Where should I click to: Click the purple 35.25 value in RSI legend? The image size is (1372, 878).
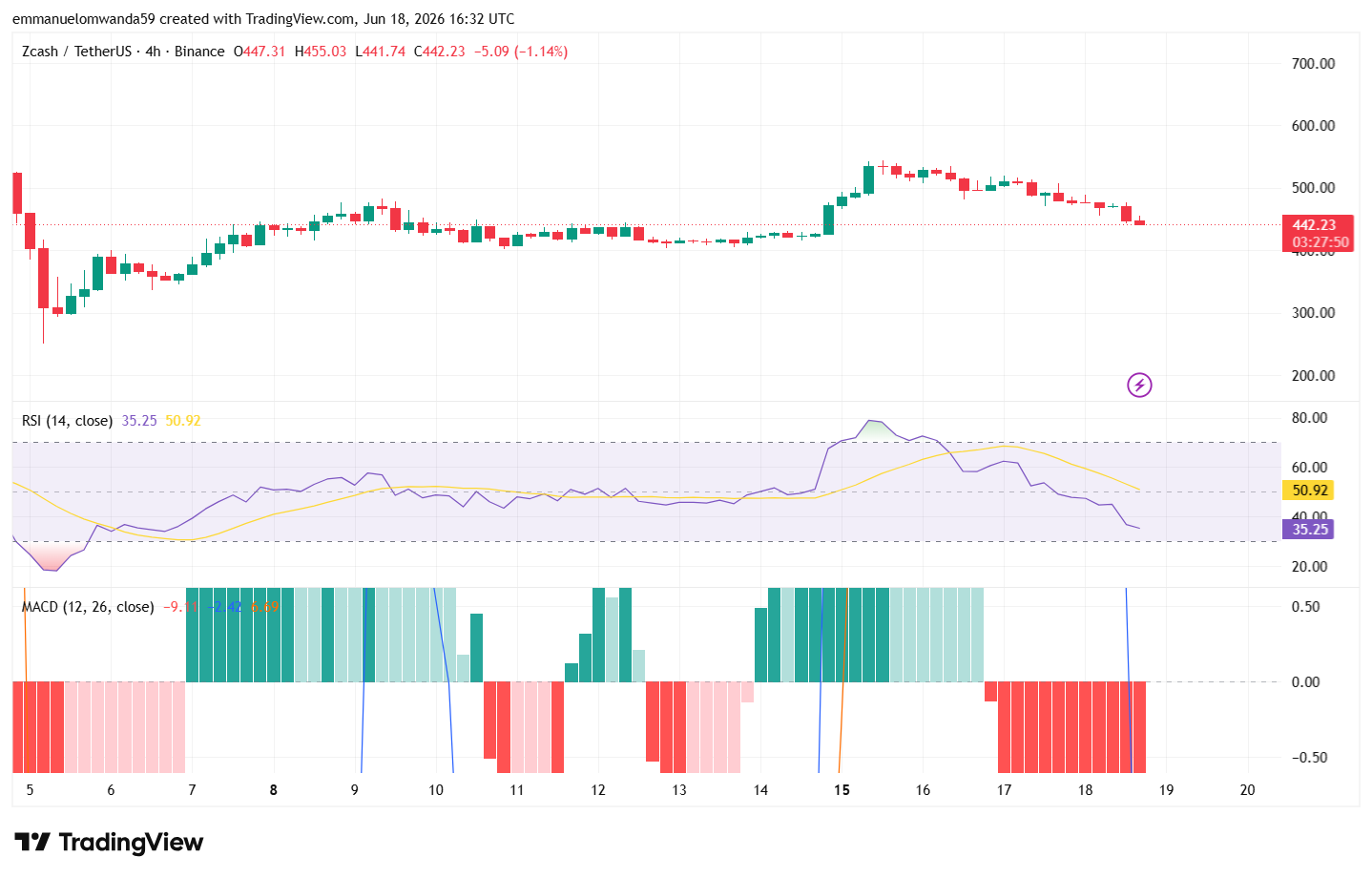139,421
